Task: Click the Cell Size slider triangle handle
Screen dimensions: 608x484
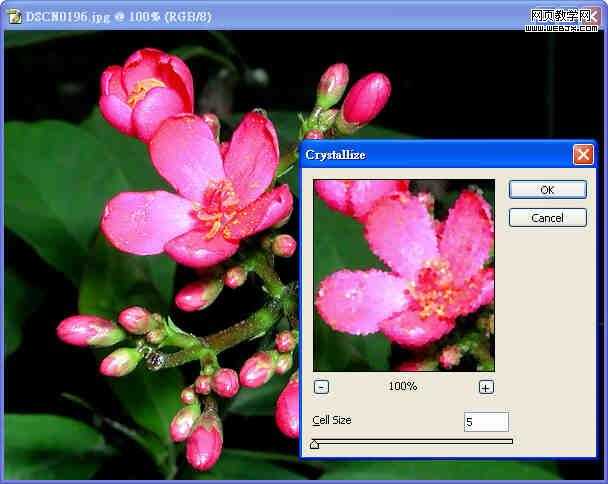Action: pos(314,445)
